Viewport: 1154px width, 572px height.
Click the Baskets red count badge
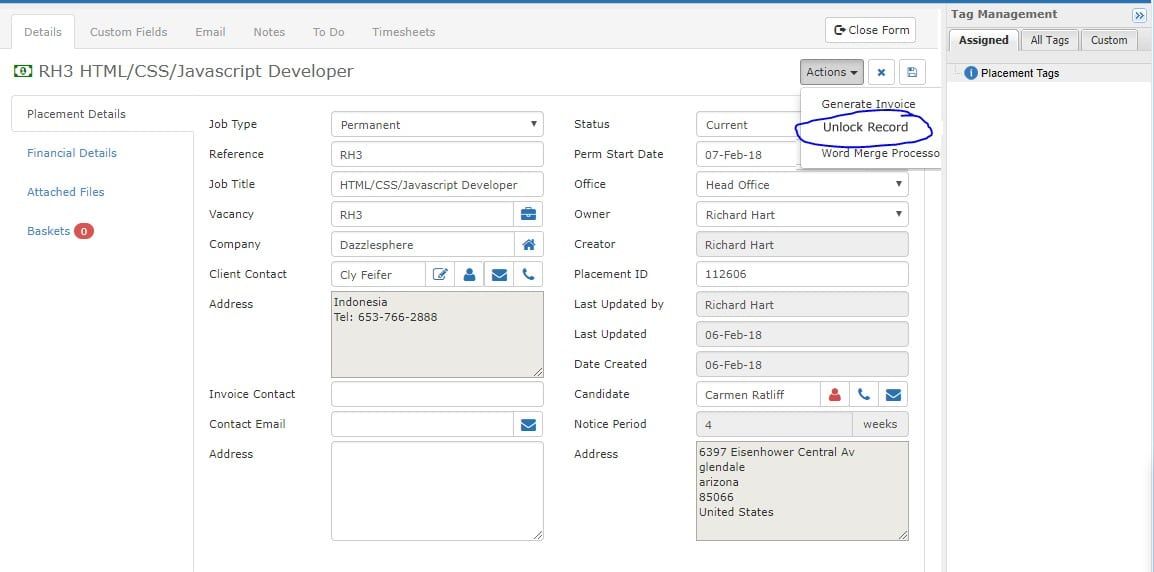(84, 231)
